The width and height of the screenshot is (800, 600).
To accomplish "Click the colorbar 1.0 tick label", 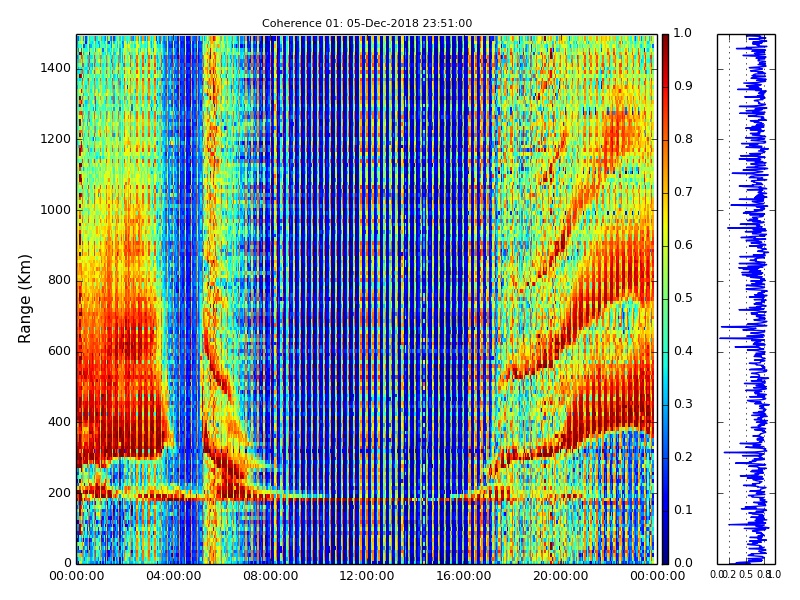I will 683,33.
